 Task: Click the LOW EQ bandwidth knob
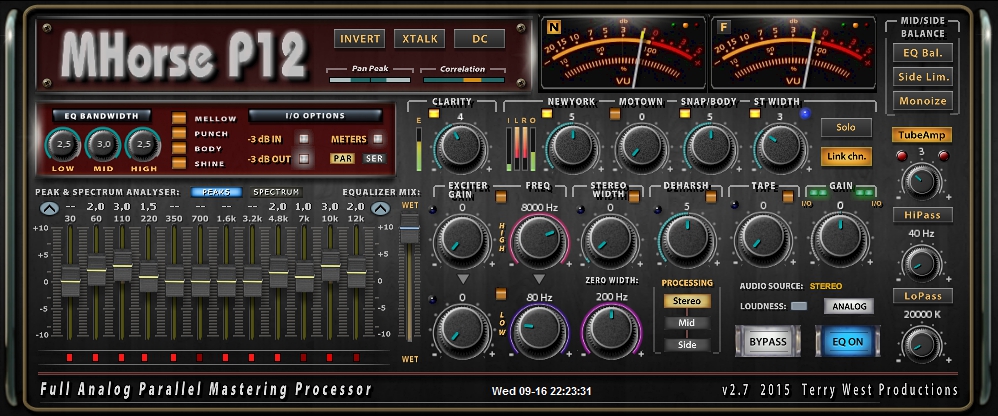pos(63,145)
